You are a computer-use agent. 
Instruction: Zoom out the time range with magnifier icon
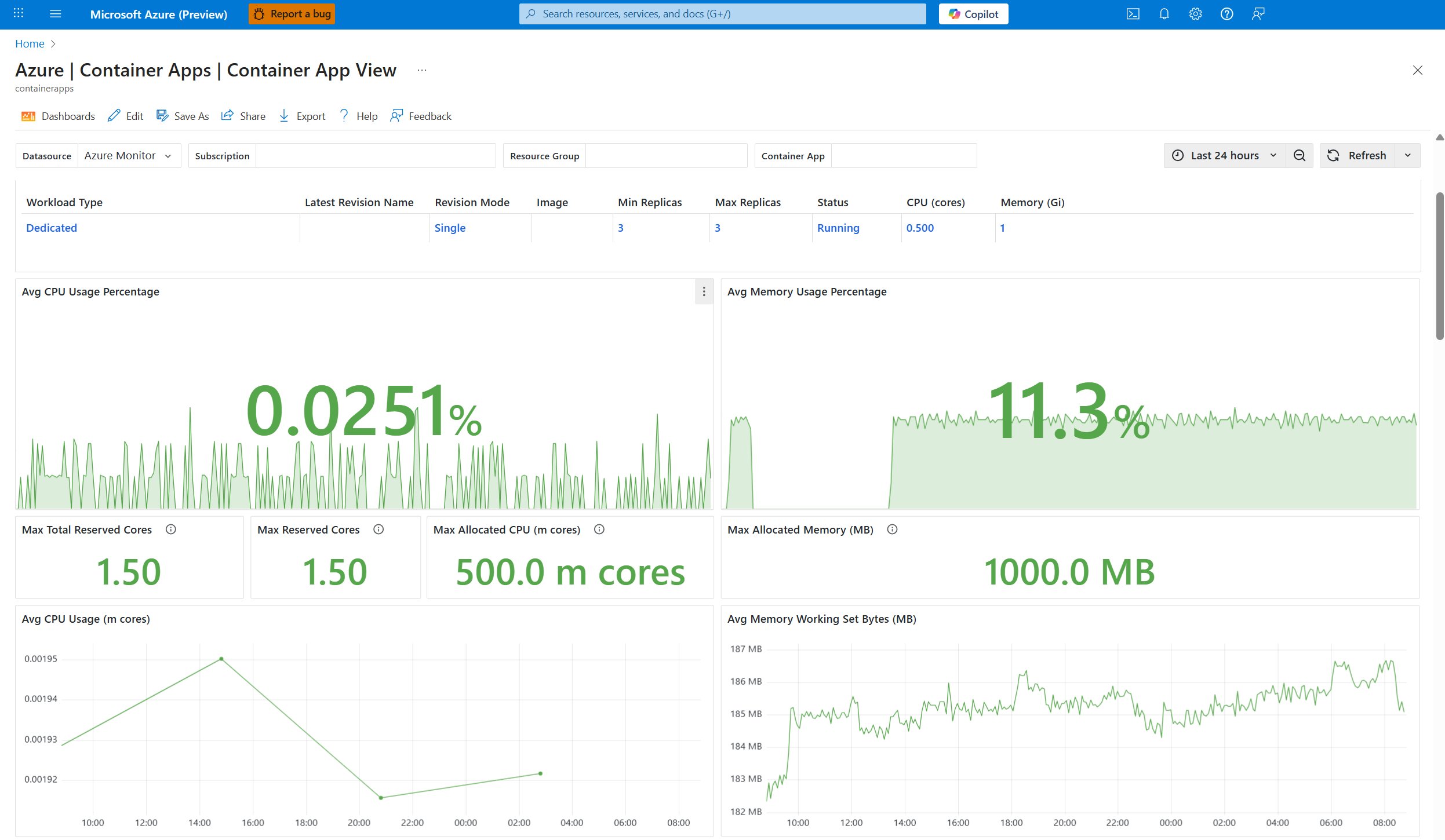coord(1300,155)
